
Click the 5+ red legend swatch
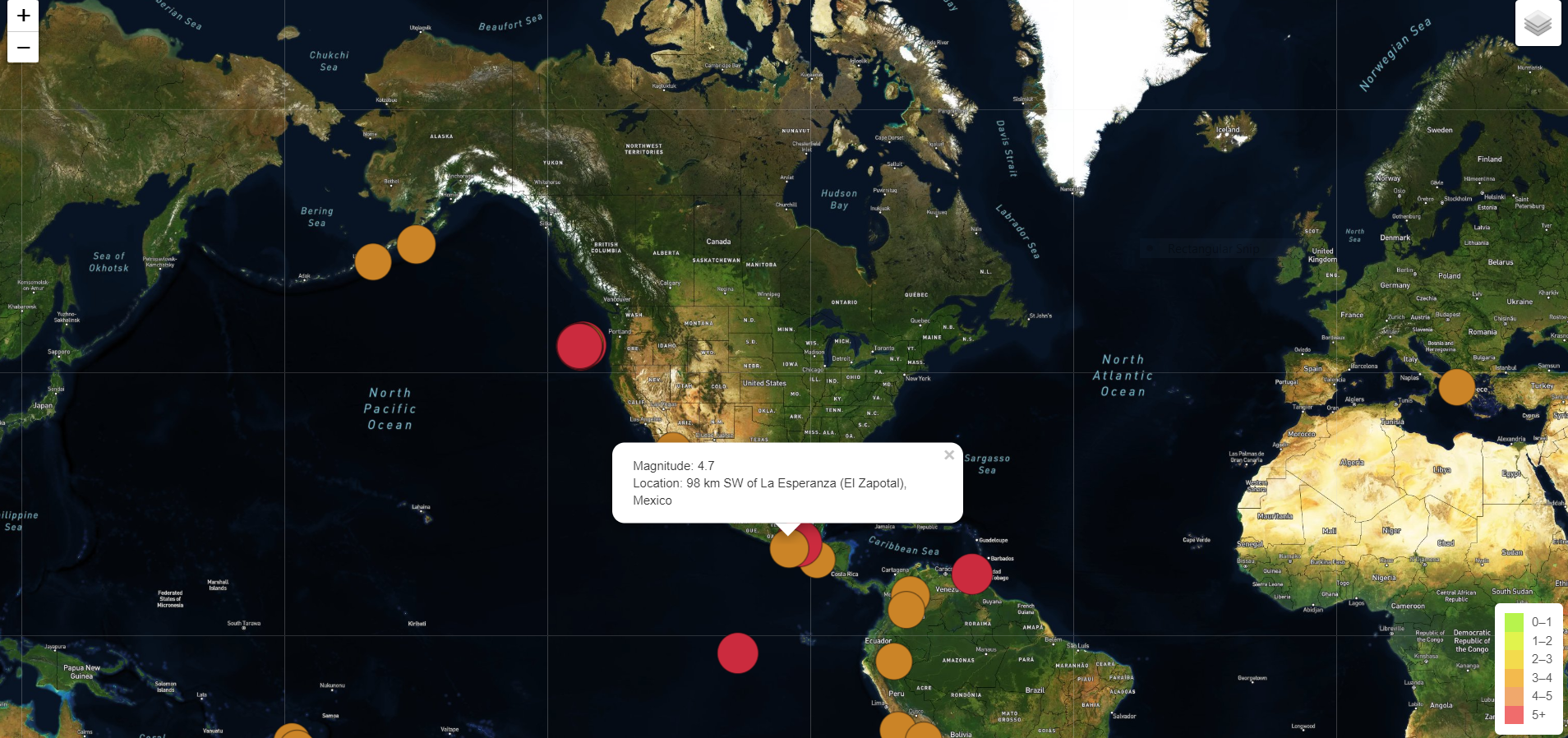tap(1514, 715)
